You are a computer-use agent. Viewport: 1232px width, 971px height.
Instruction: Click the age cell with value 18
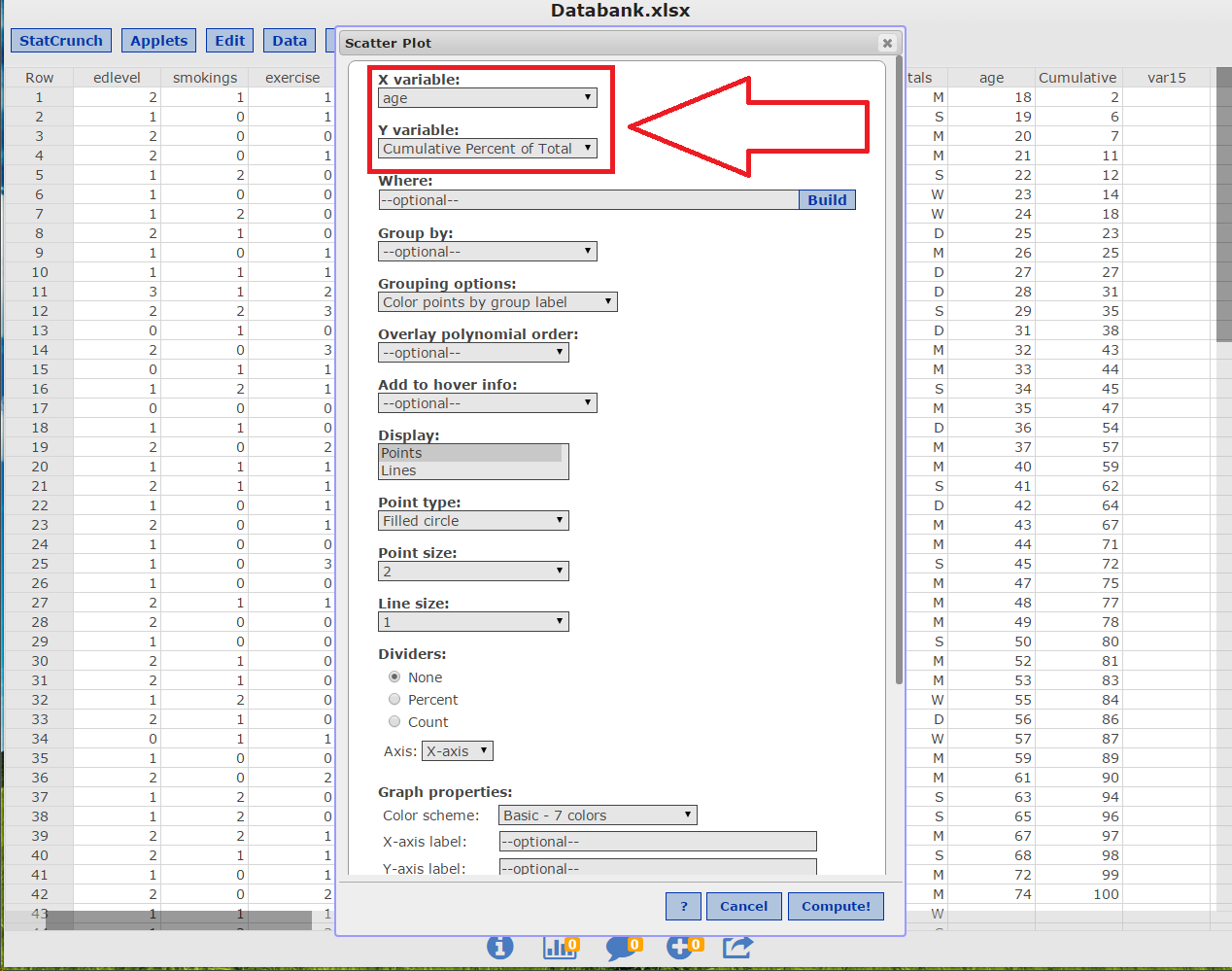point(991,97)
